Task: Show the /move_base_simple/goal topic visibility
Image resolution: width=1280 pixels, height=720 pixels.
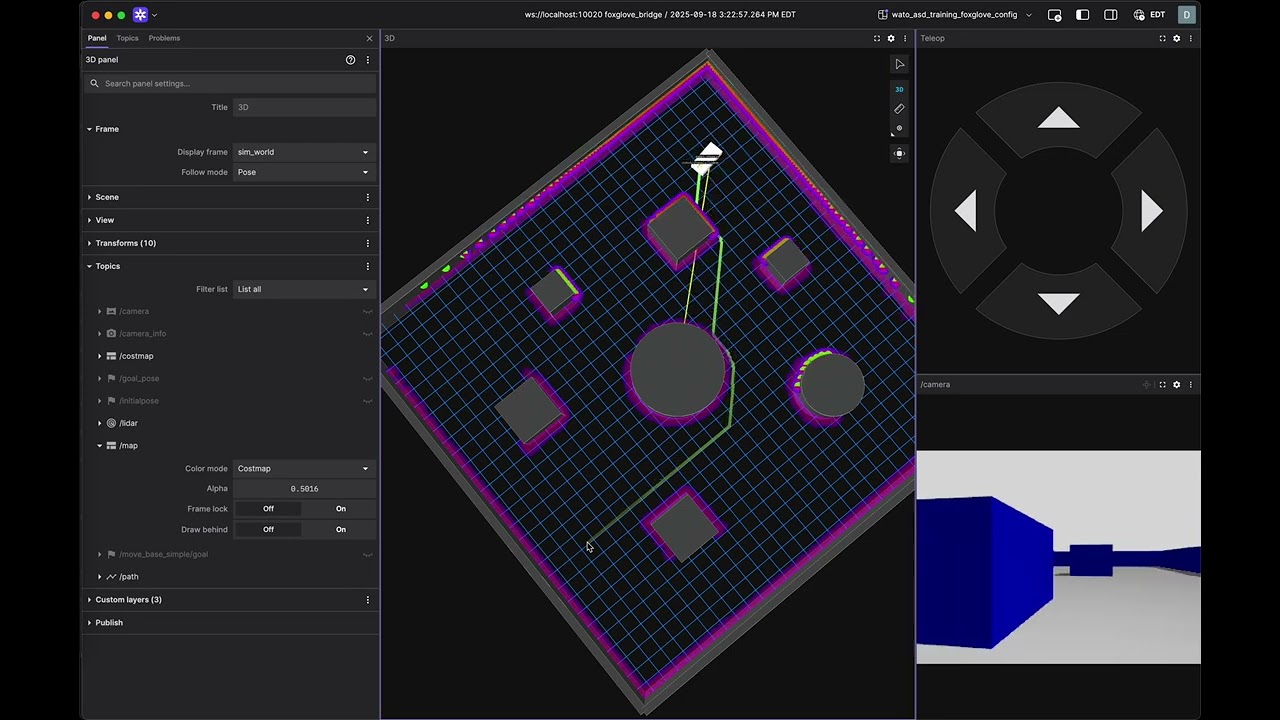Action: 368,554
